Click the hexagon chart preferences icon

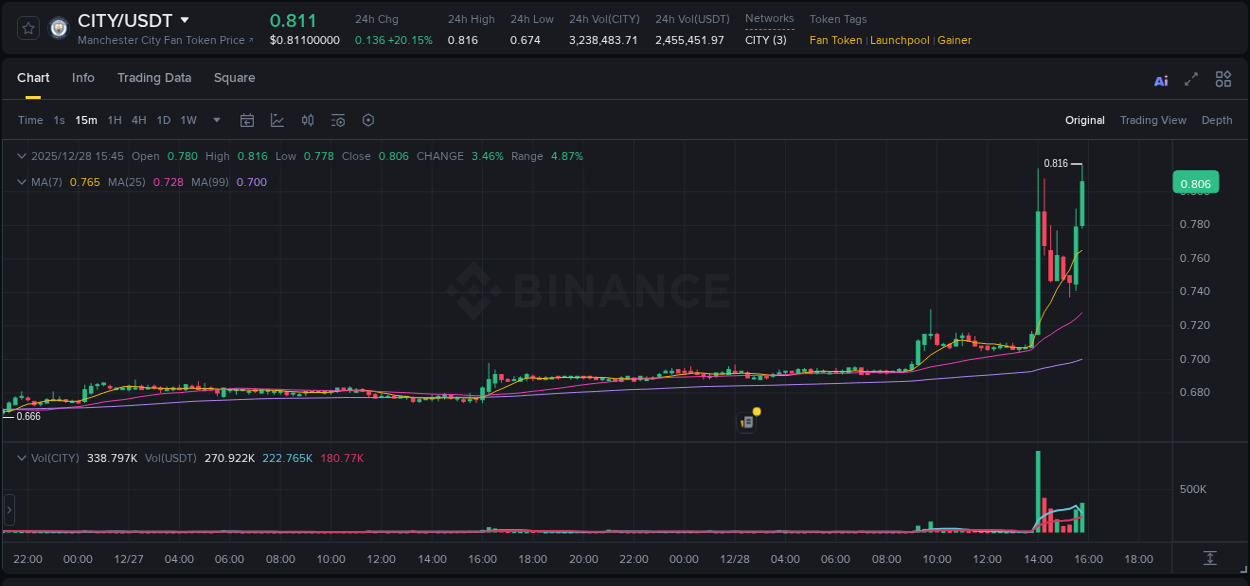368,120
